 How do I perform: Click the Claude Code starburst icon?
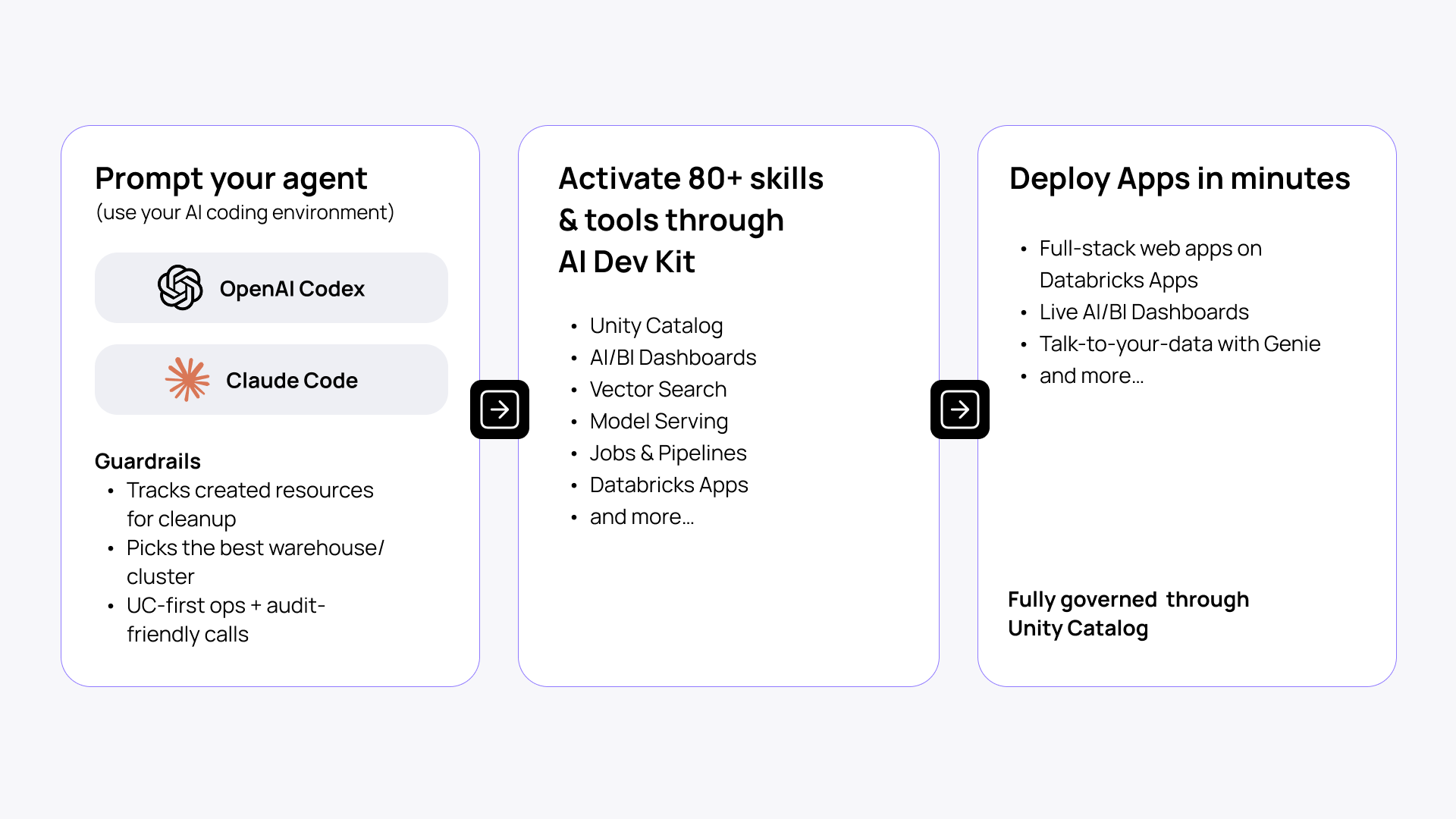tap(188, 379)
